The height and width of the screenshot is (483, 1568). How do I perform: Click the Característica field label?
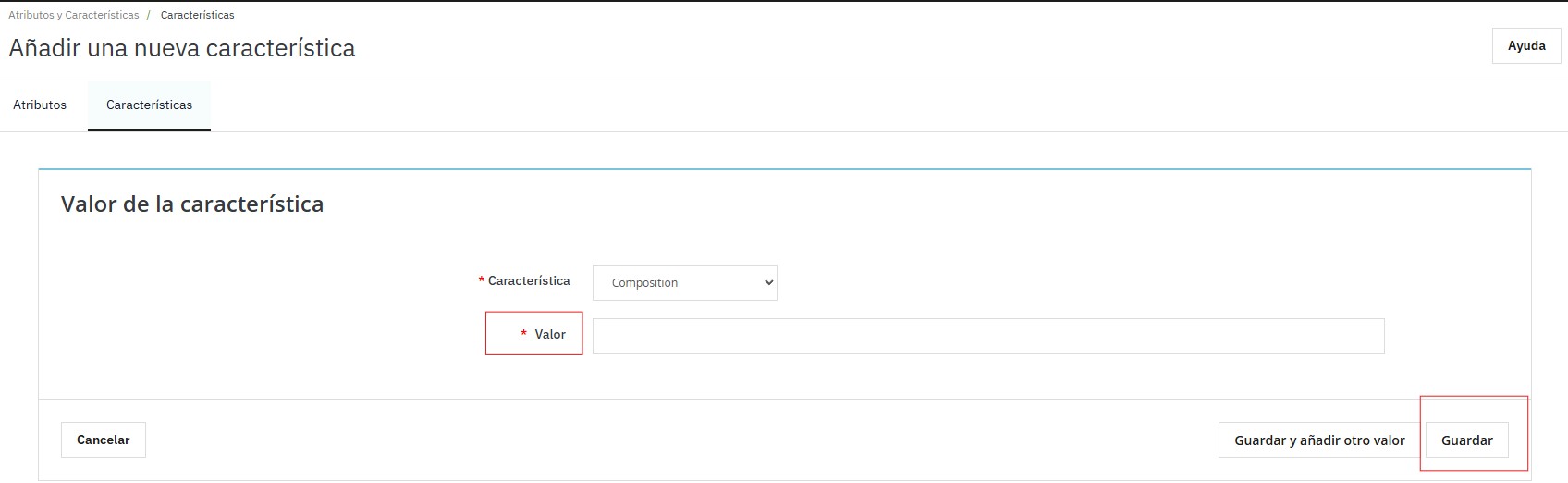point(529,280)
